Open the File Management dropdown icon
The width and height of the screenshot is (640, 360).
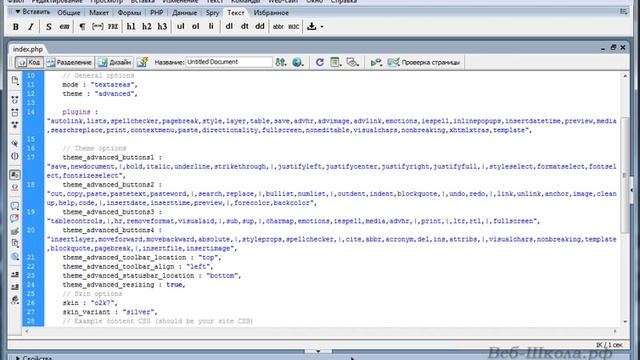(281, 62)
